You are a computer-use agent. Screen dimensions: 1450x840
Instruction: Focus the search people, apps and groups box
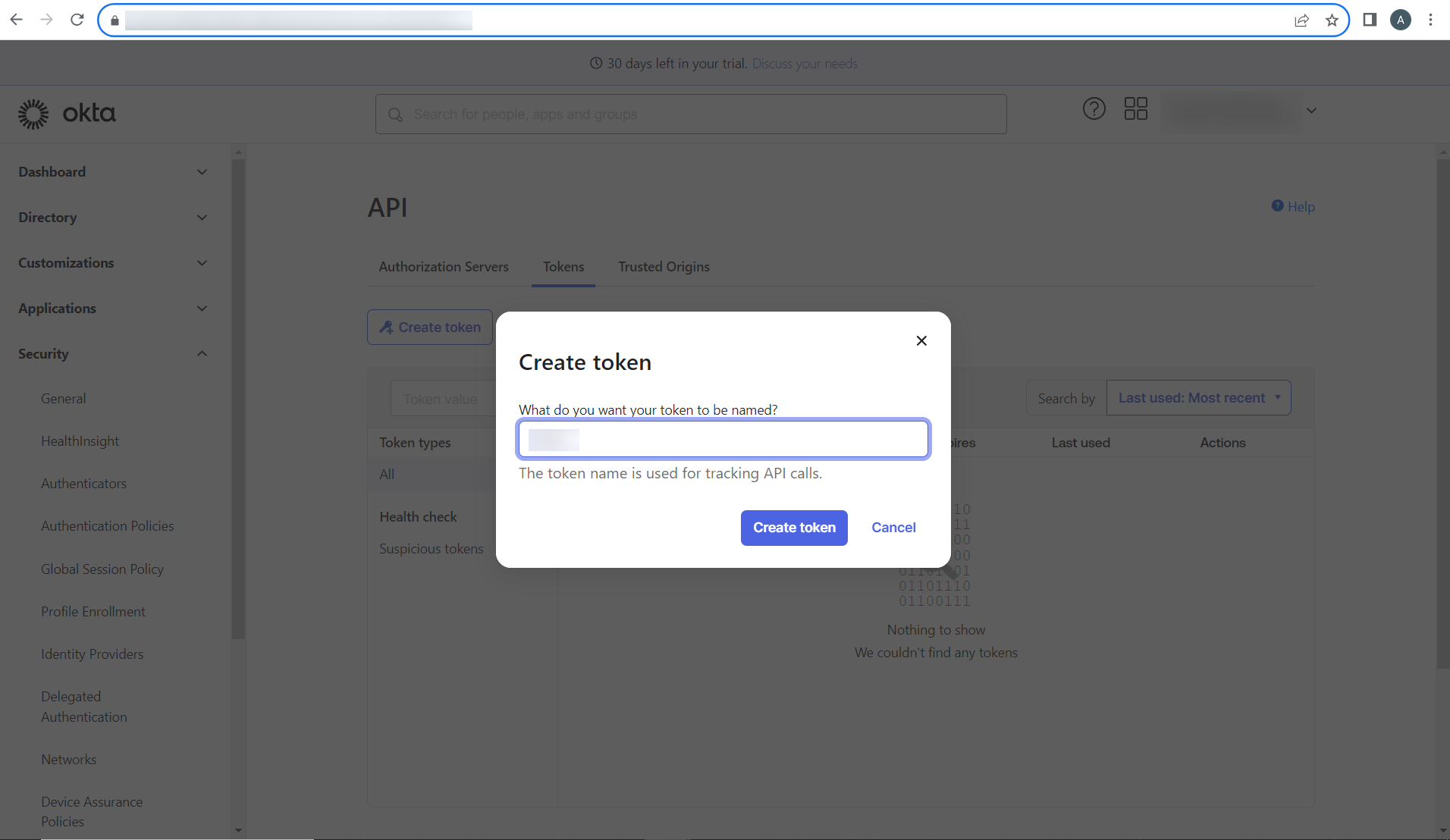(x=691, y=114)
